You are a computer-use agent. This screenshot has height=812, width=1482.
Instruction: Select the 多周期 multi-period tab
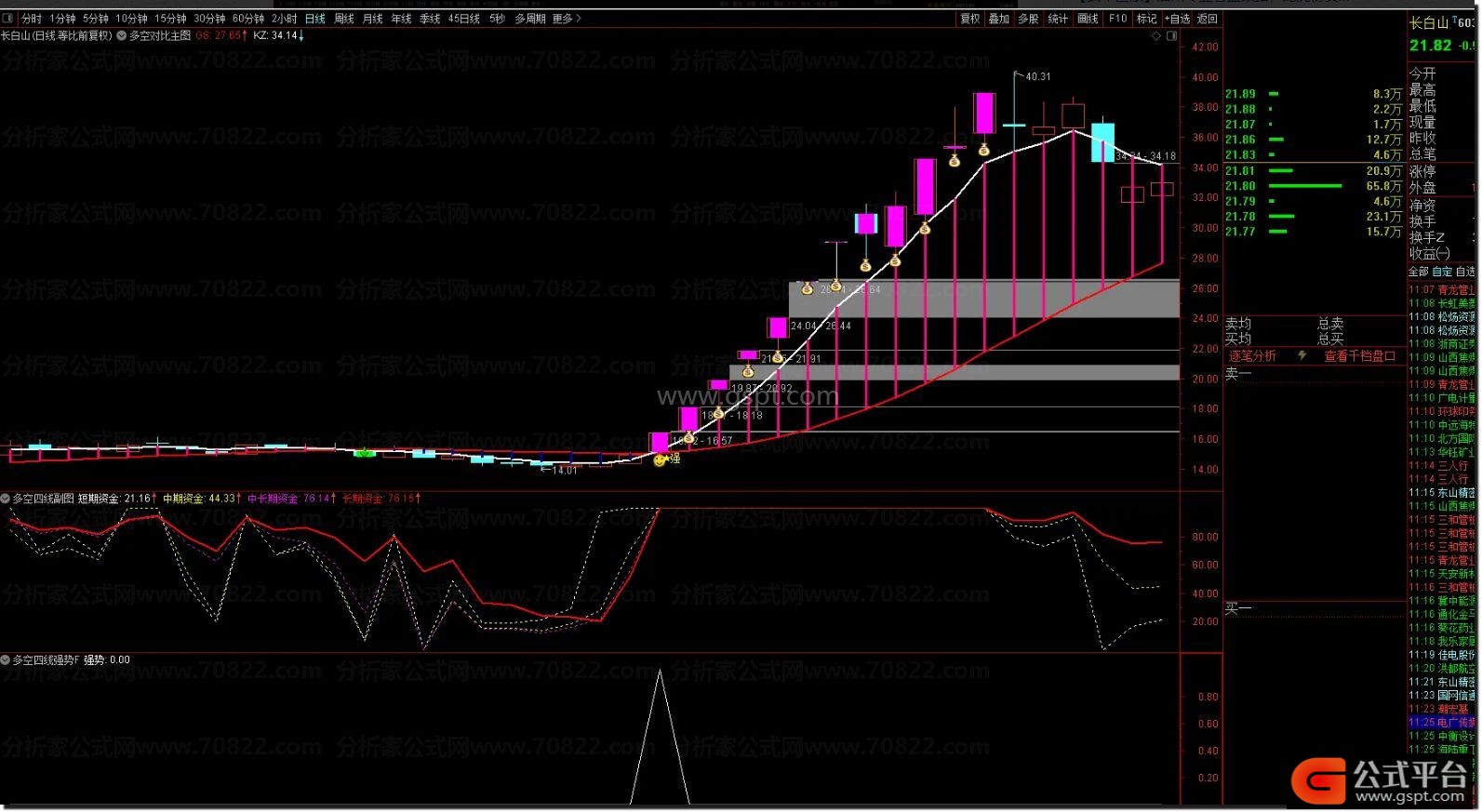(x=529, y=19)
